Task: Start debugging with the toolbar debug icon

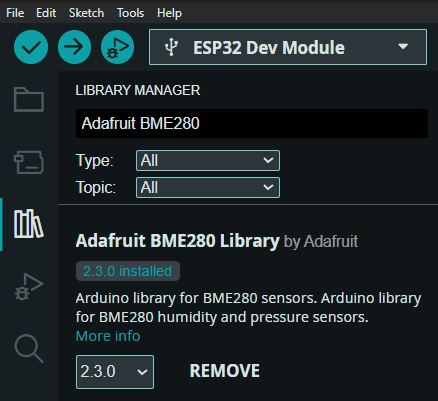Action: coord(117,47)
